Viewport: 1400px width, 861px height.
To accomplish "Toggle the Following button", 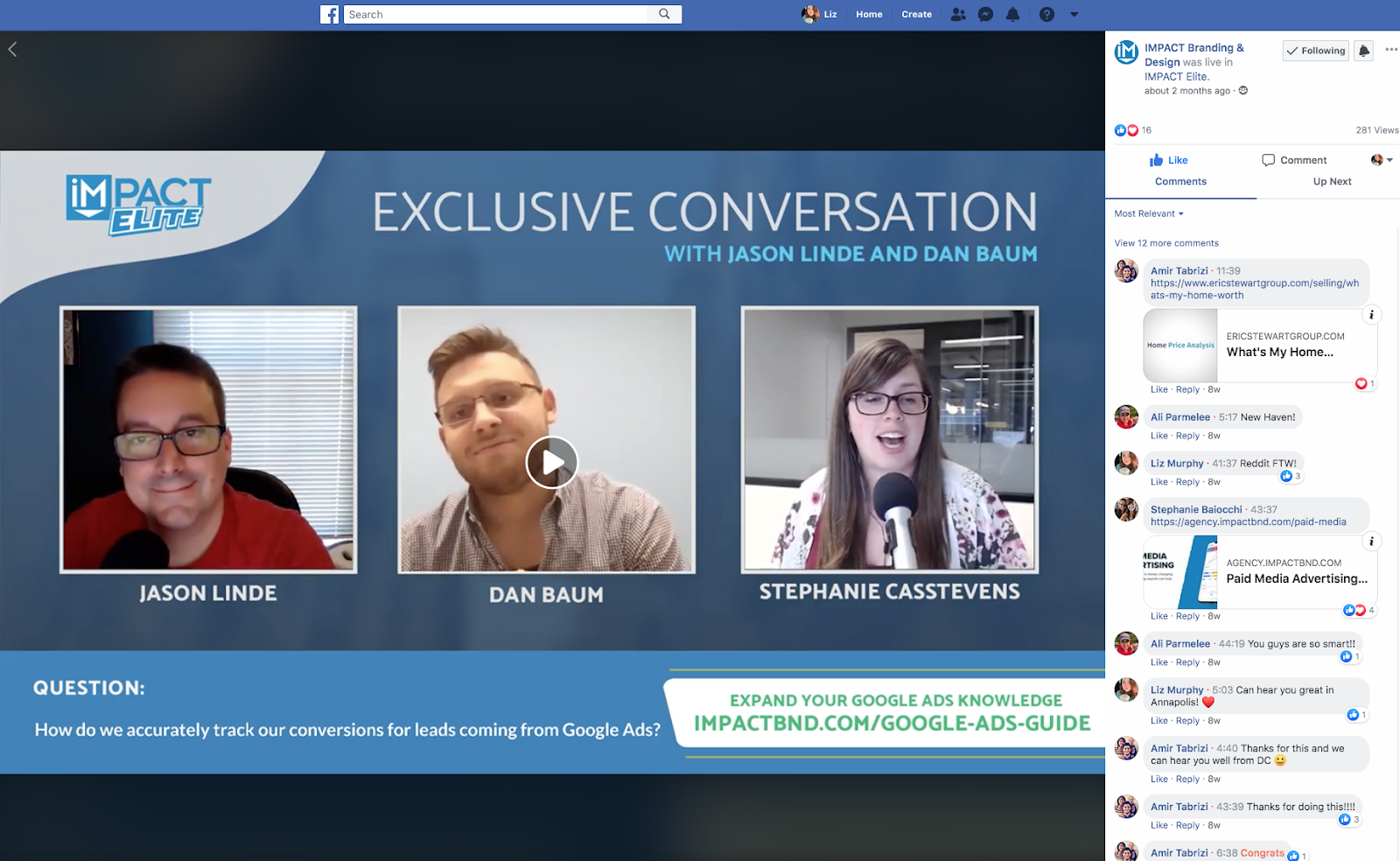I will (1316, 51).
